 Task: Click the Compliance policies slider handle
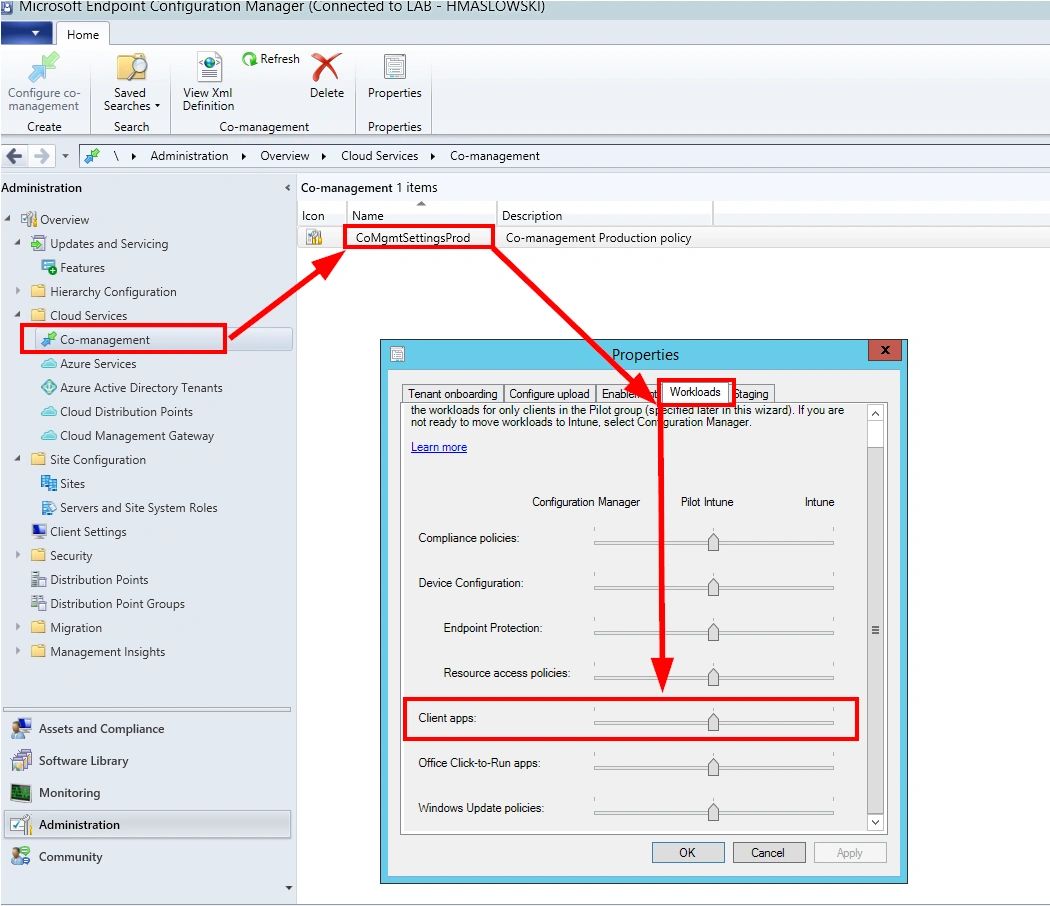tap(713, 542)
